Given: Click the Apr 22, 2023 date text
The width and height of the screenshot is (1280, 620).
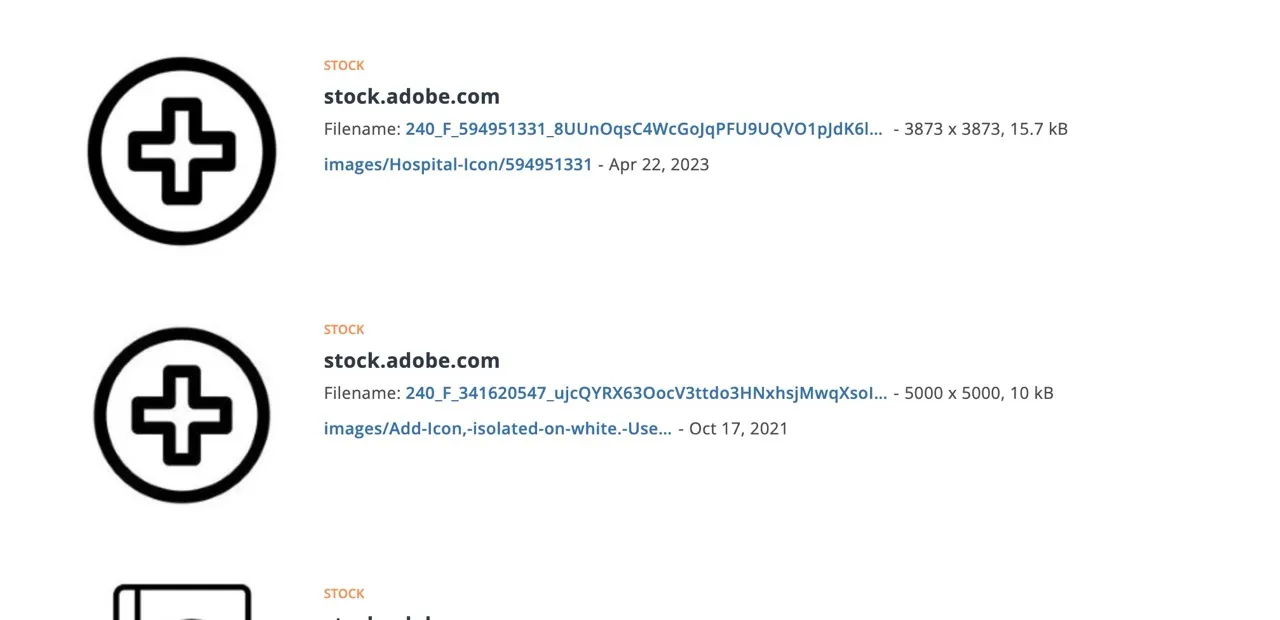Looking at the screenshot, I should click(x=659, y=164).
